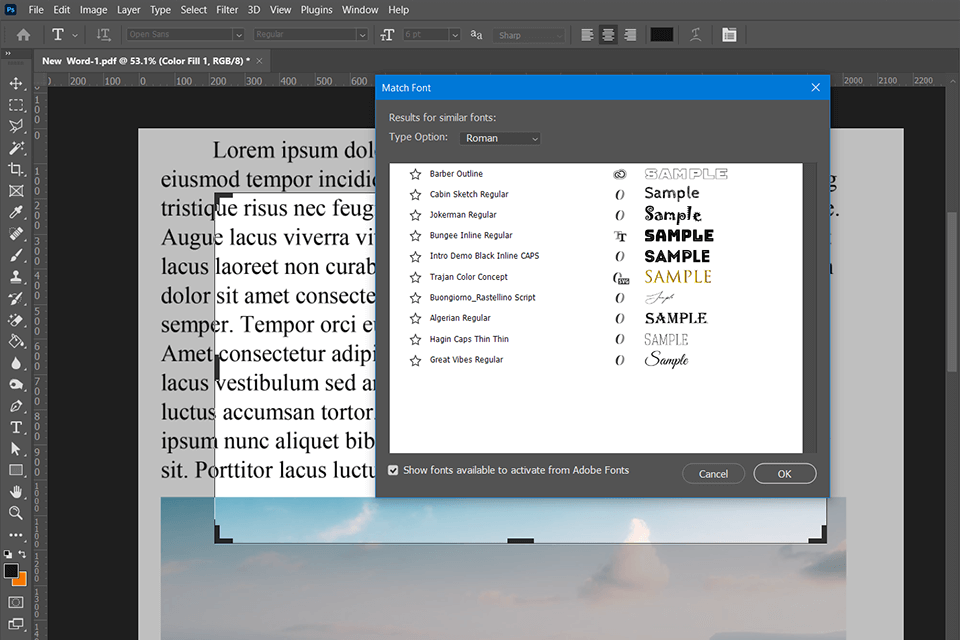Screen dimensions: 960x640
Task: Click the orange background color swatch
Action: [x=21, y=579]
